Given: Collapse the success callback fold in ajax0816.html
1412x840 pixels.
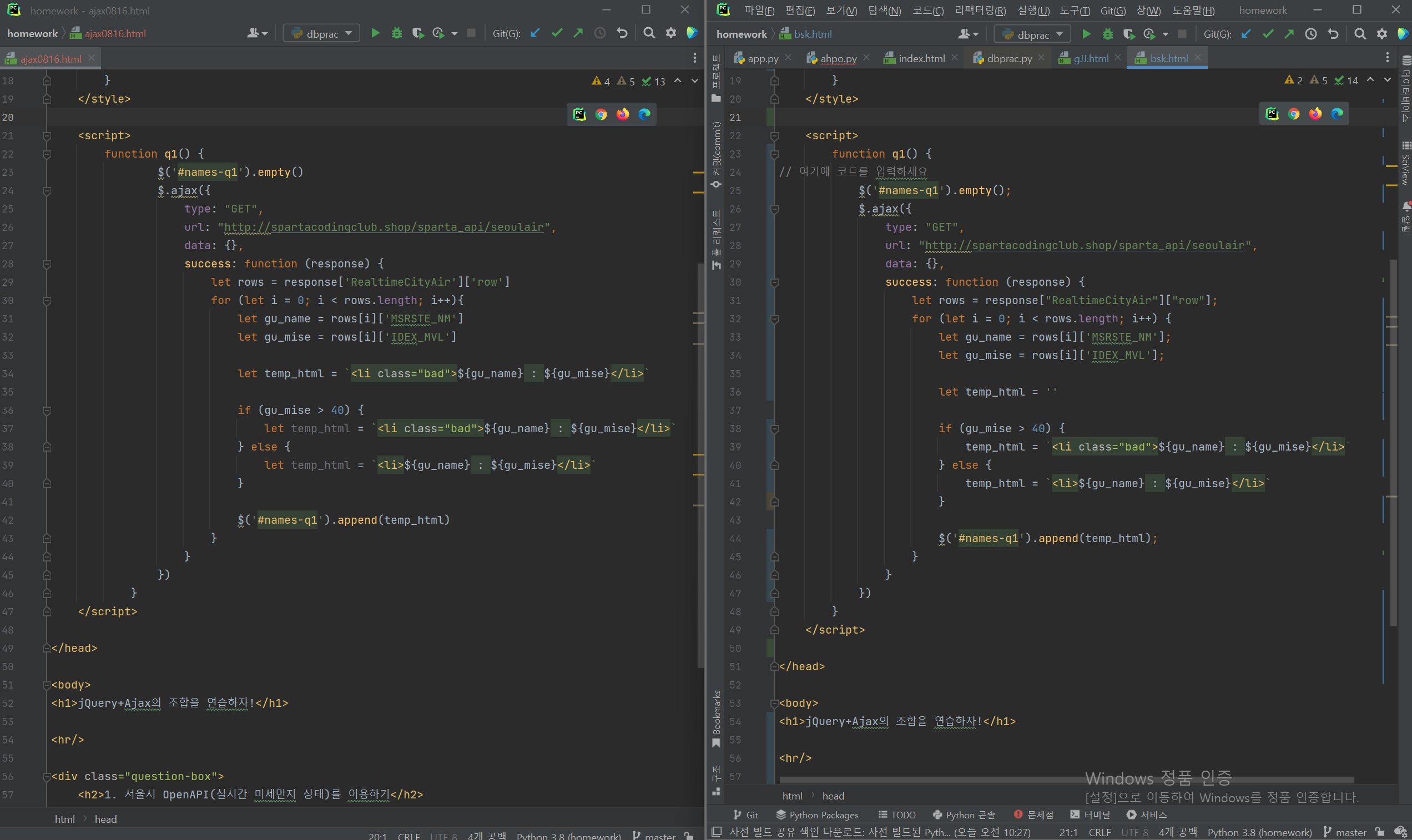Looking at the screenshot, I should point(47,264).
